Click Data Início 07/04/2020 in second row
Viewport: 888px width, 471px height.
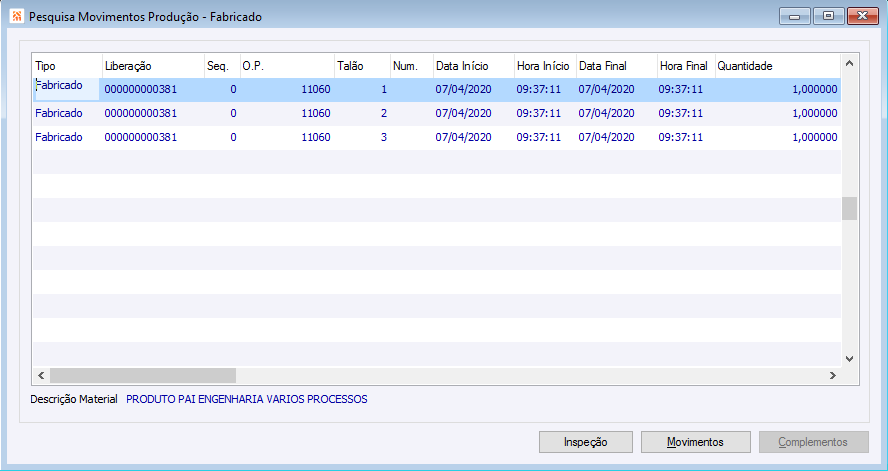pos(463,113)
